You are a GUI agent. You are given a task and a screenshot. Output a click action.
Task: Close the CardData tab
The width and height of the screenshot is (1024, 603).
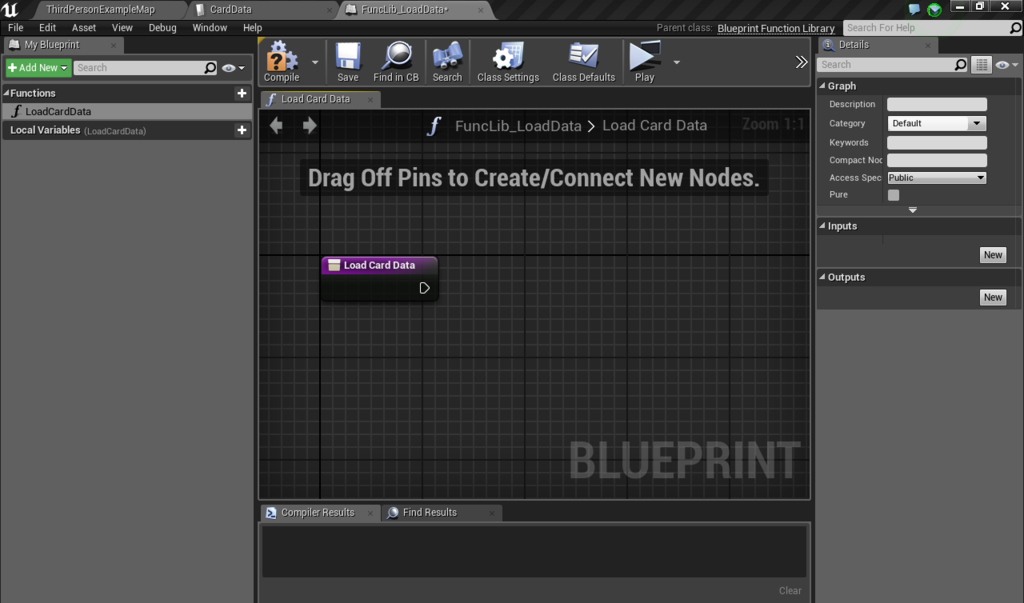point(329,10)
